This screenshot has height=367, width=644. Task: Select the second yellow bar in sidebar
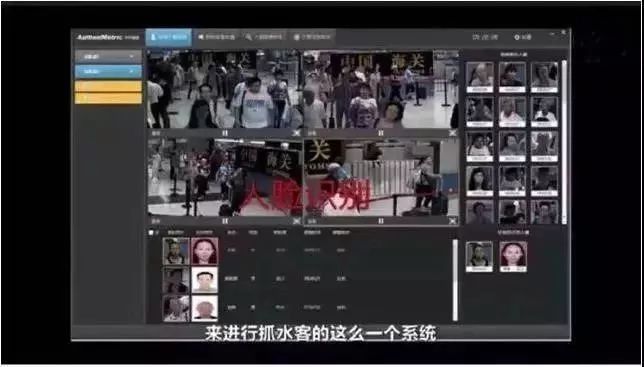point(108,98)
